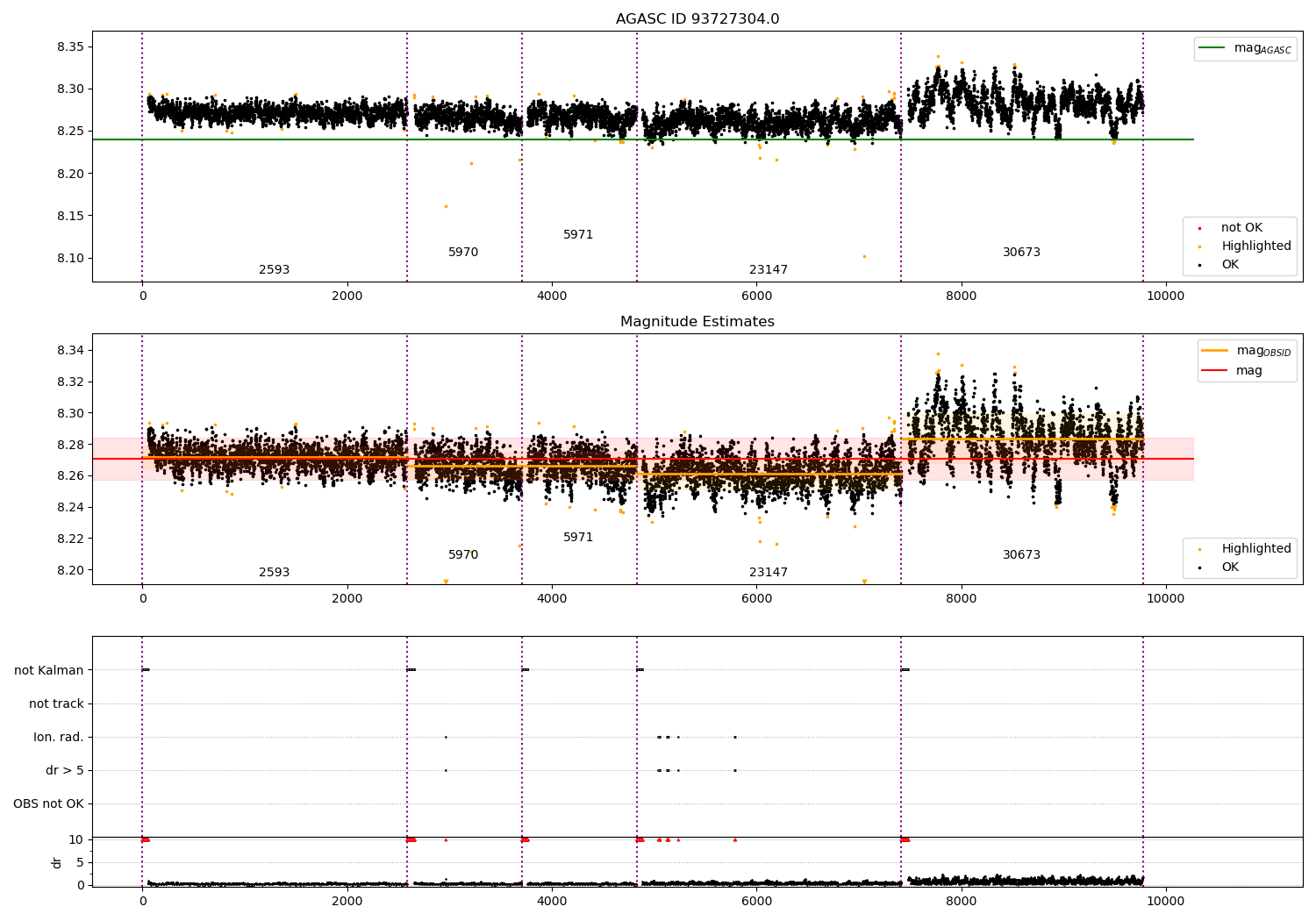This screenshot has height=921, width=1316.
Task: Click the "10" tick on the dr axis
Action: [76, 840]
